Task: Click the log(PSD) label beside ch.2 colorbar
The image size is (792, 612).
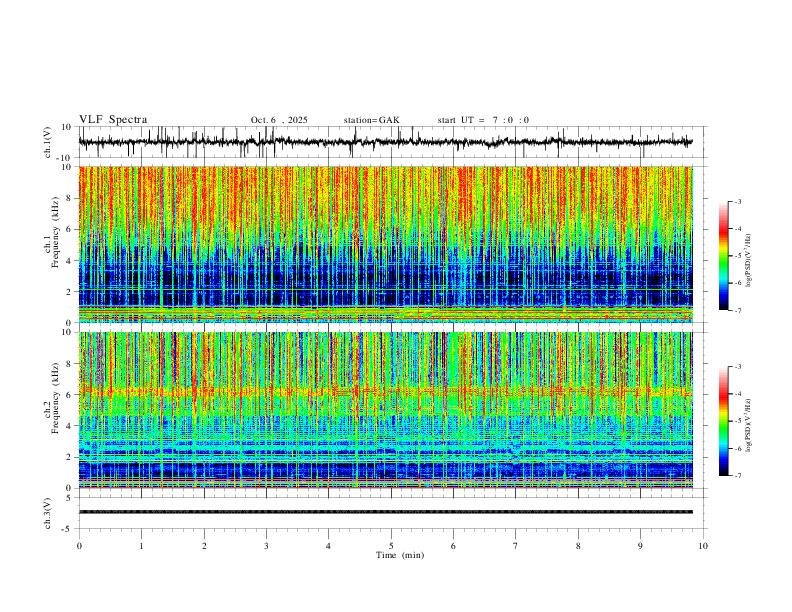Action: [x=748, y=425]
